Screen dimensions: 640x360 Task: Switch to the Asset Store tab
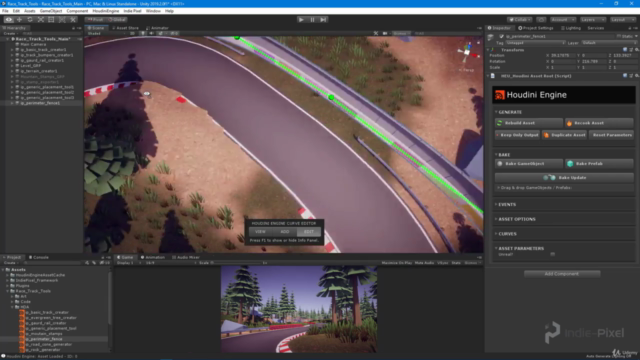pyautogui.click(x=126, y=28)
